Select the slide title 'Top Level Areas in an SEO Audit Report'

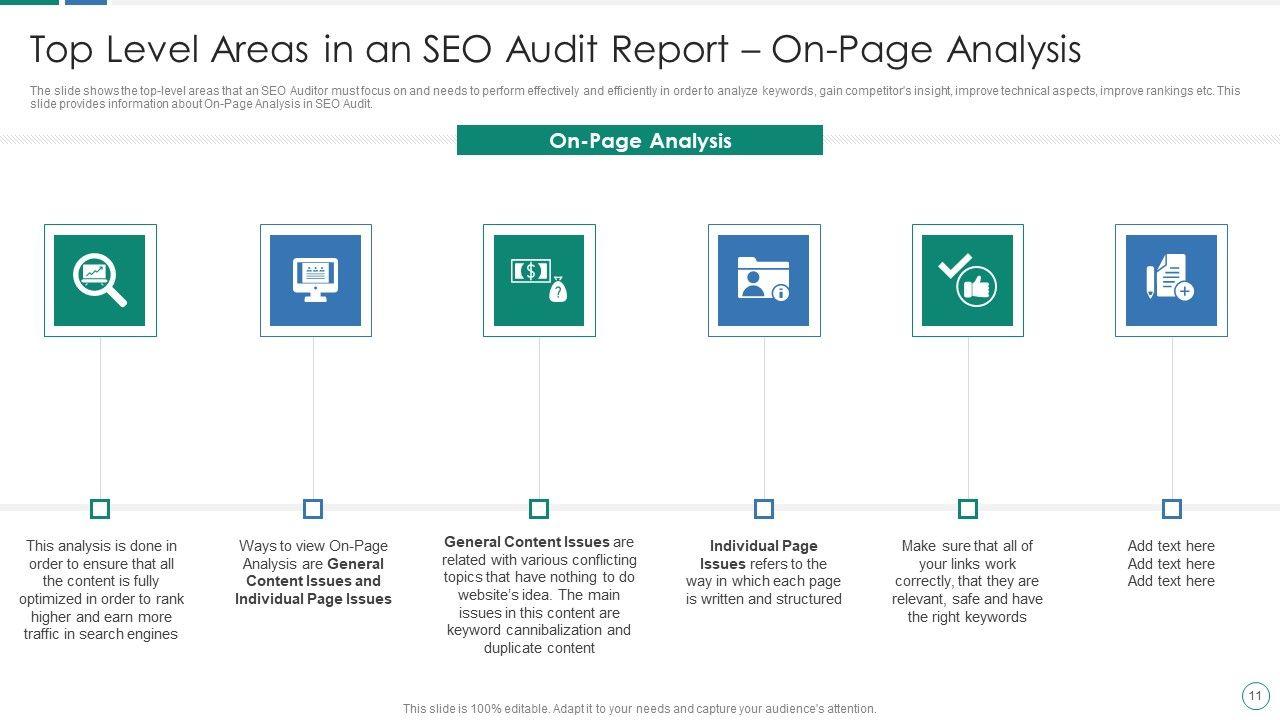click(x=555, y=49)
